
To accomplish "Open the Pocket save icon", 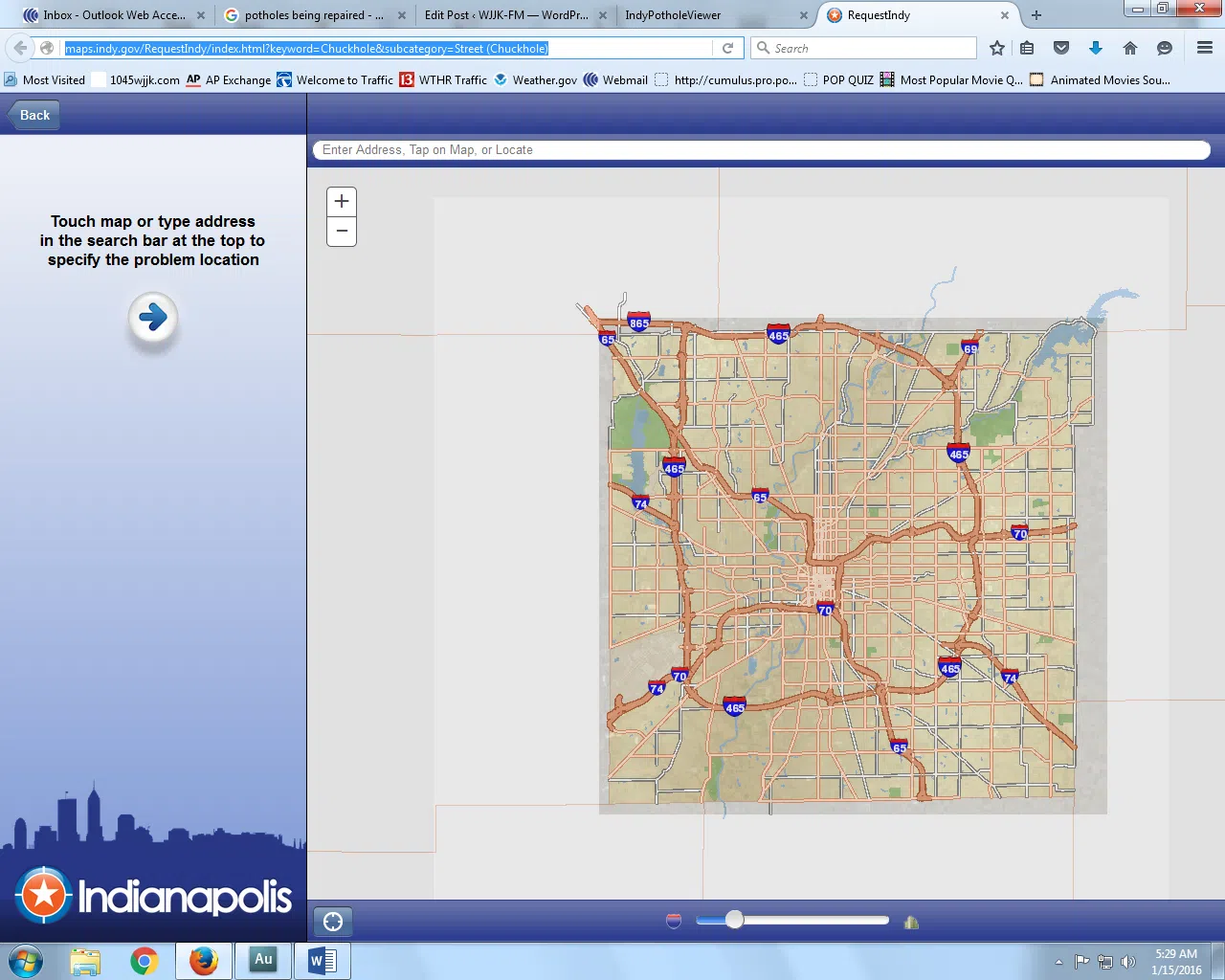I will tap(1061, 48).
